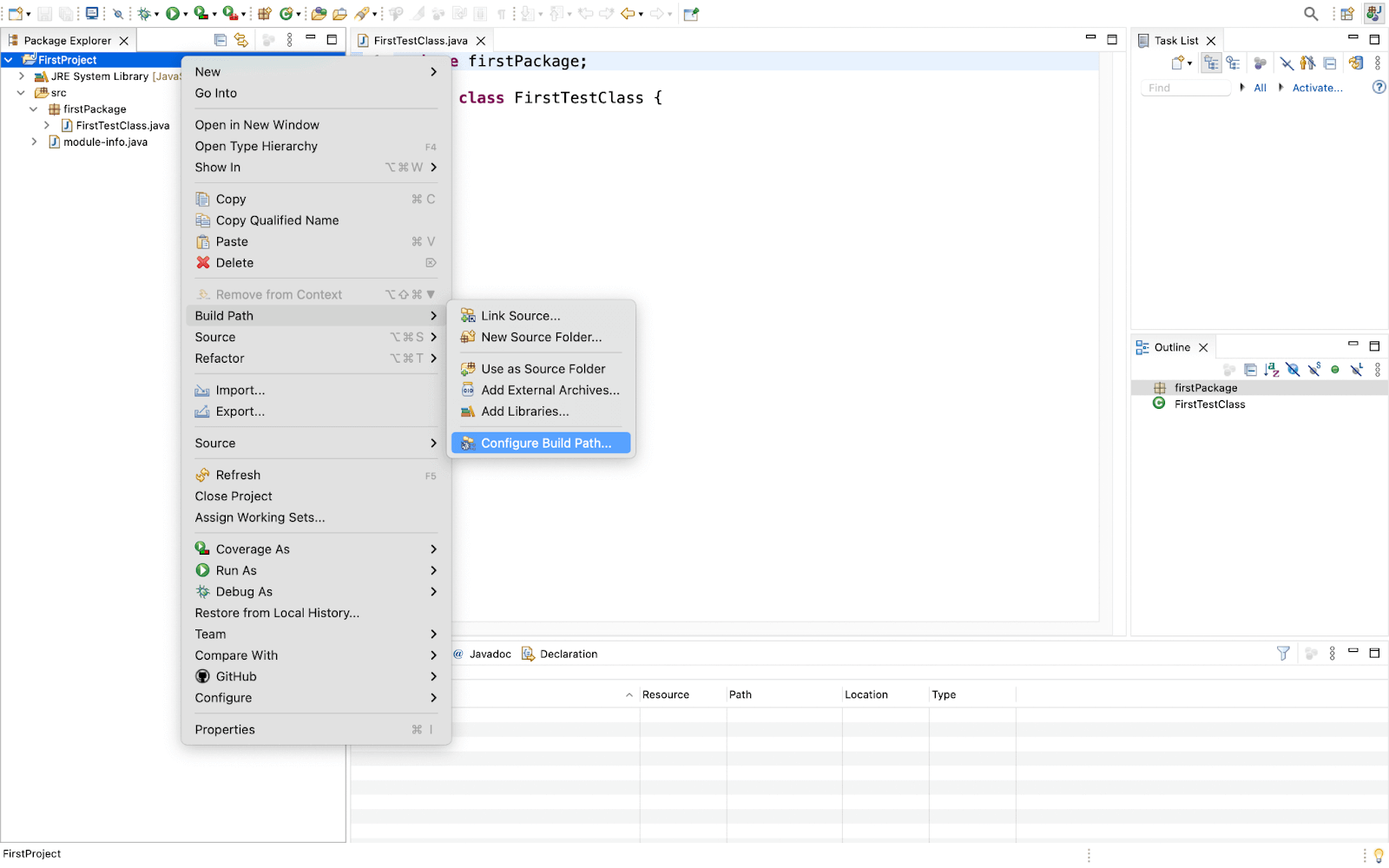Collapse the src folder tree node

pos(22,93)
